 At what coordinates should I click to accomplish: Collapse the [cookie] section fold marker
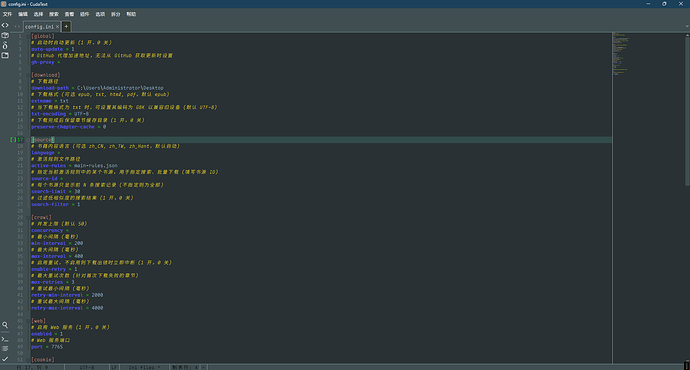click(28, 359)
